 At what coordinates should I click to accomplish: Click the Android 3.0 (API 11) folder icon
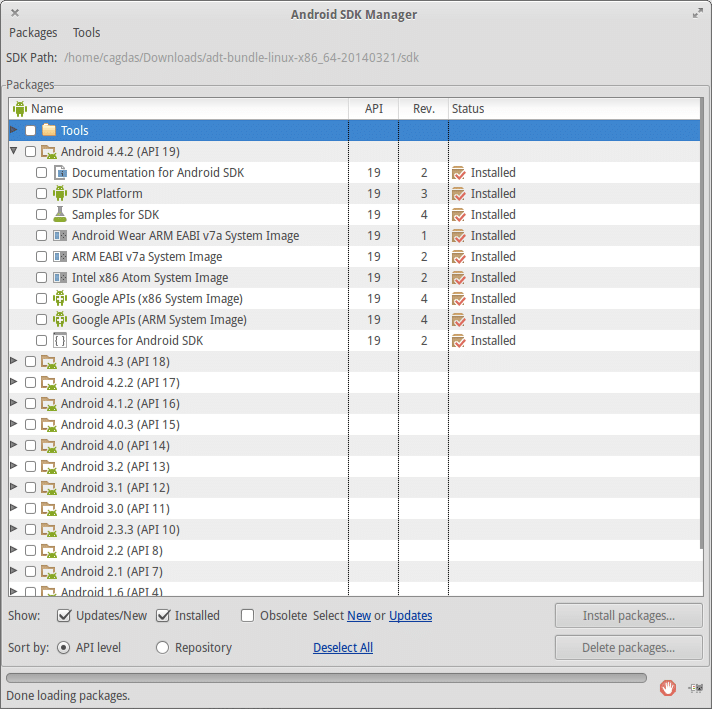click(49, 508)
